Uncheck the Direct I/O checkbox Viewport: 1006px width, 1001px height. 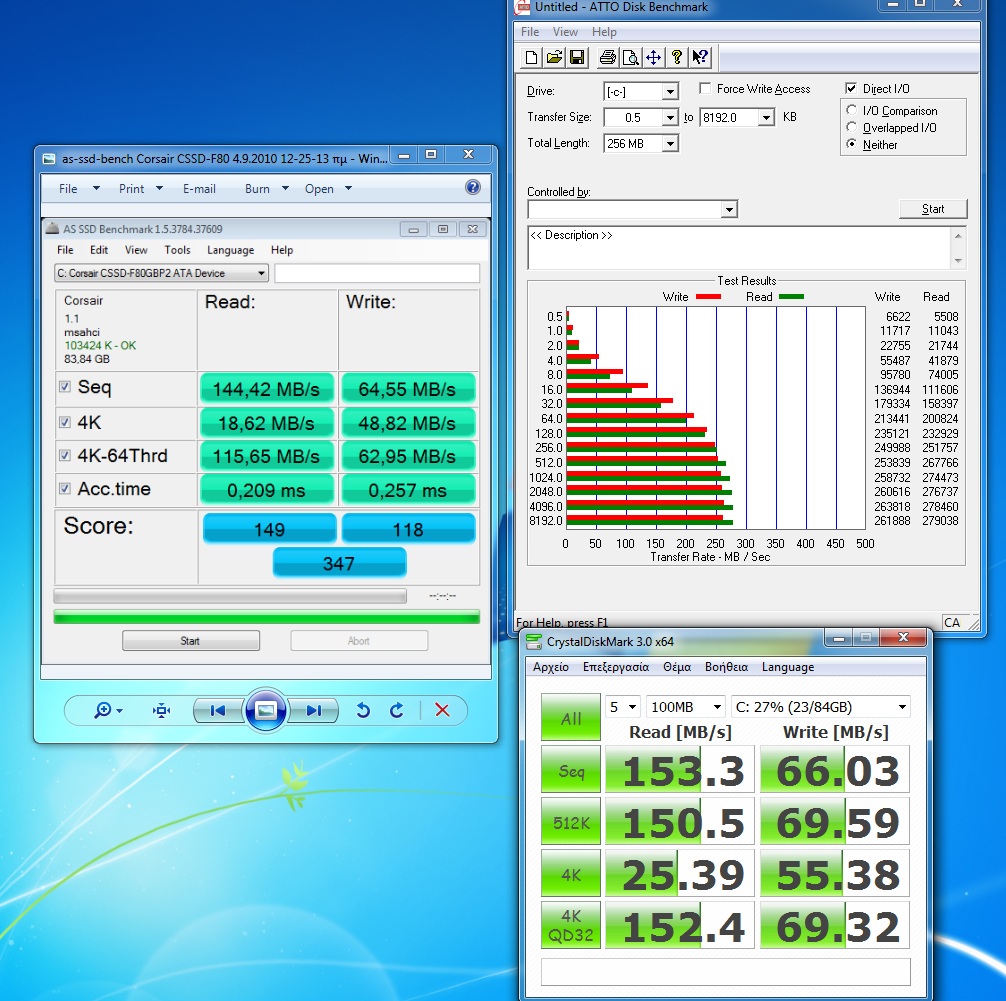click(852, 89)
